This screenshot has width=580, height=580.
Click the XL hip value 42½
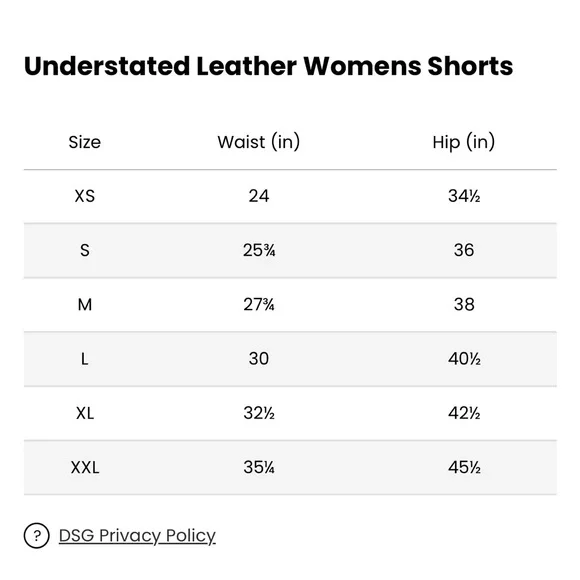[464, 413]
